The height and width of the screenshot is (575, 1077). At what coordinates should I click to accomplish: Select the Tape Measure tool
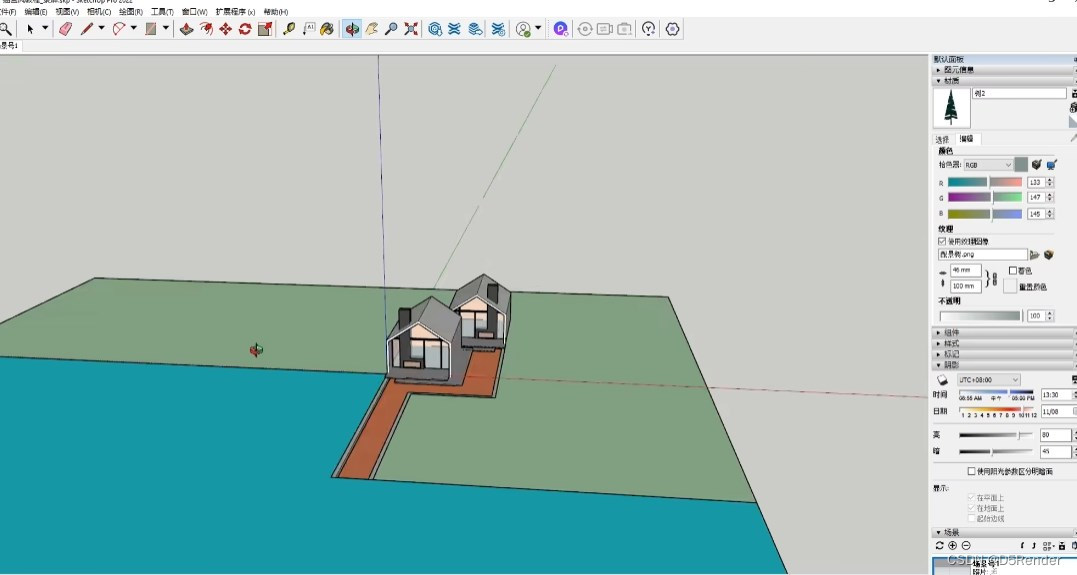point(289,29)
